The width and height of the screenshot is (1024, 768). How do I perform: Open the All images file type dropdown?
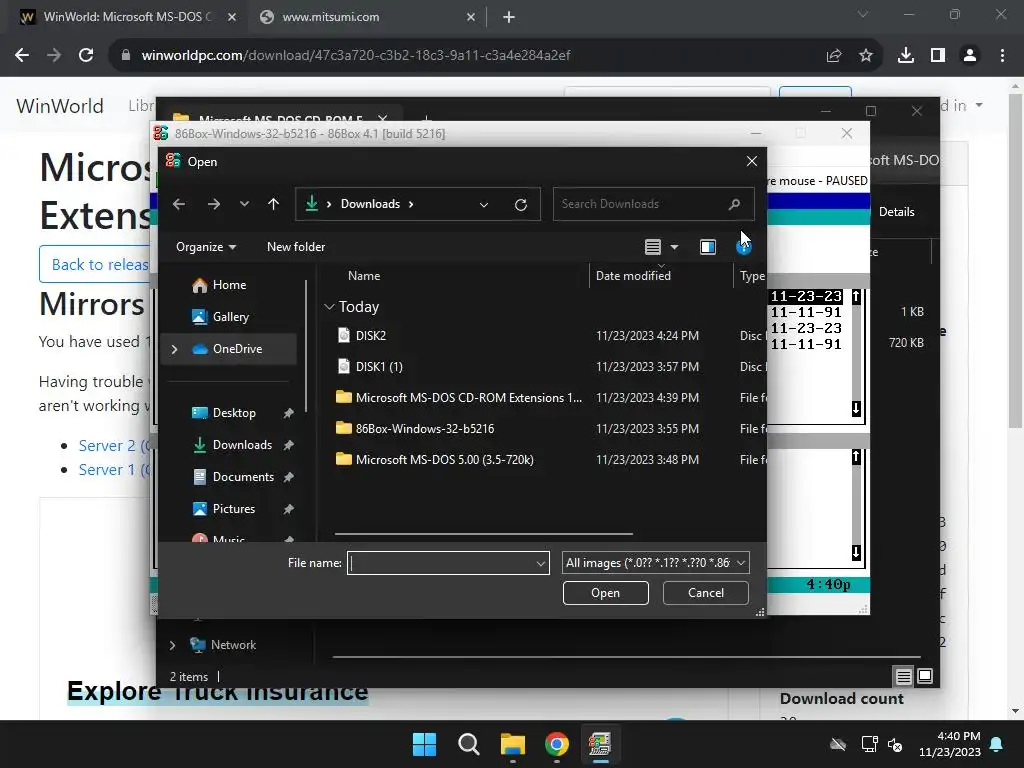(656, 563)
